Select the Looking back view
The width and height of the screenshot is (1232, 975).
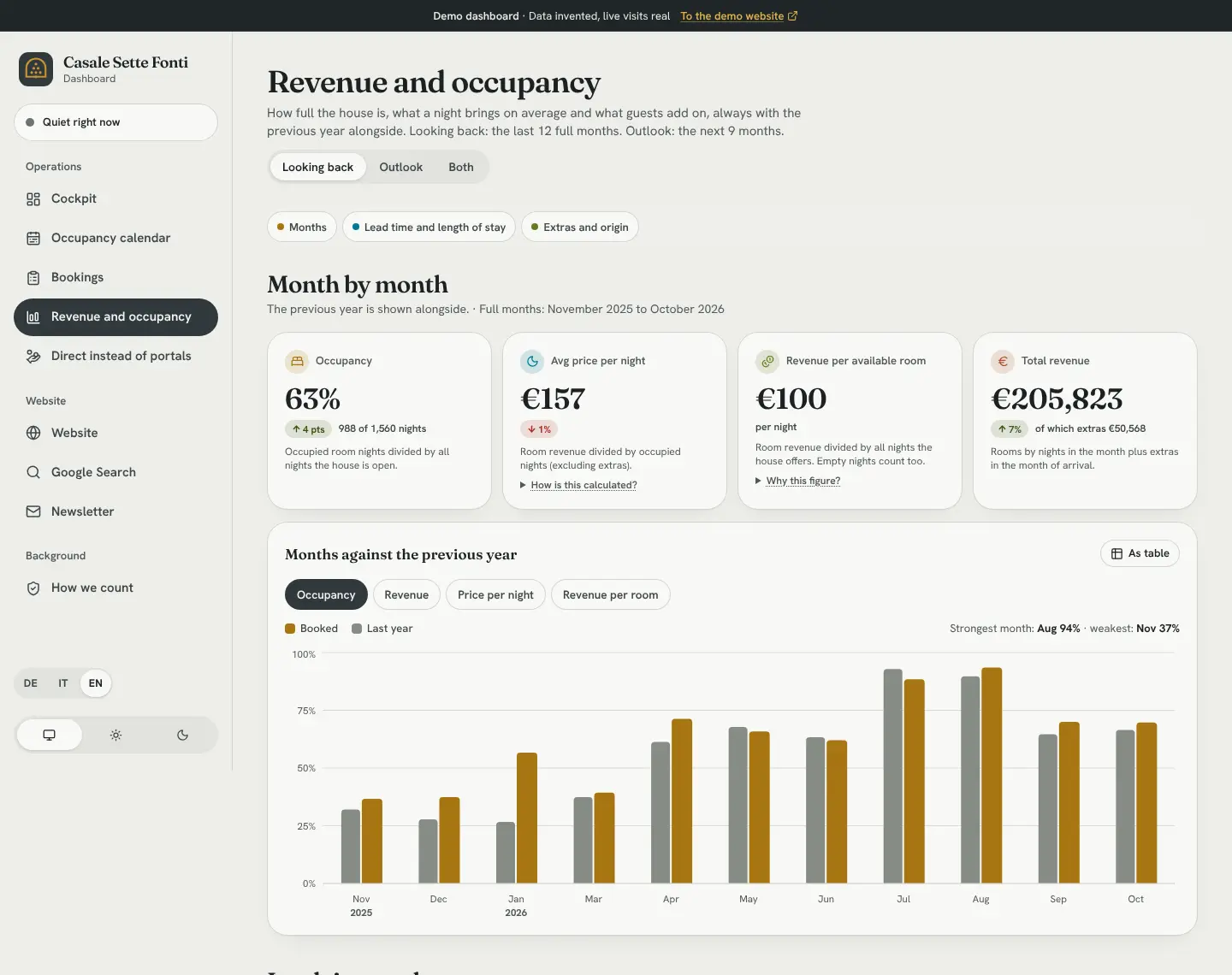tap(317, 167)
